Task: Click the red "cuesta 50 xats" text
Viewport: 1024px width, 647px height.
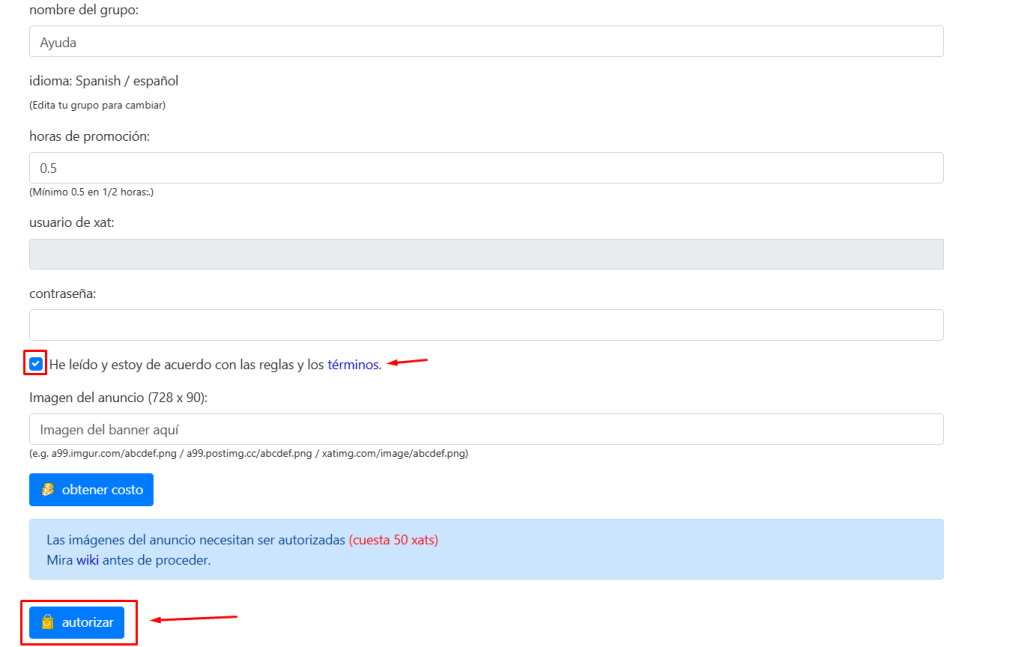Action: 393,540
